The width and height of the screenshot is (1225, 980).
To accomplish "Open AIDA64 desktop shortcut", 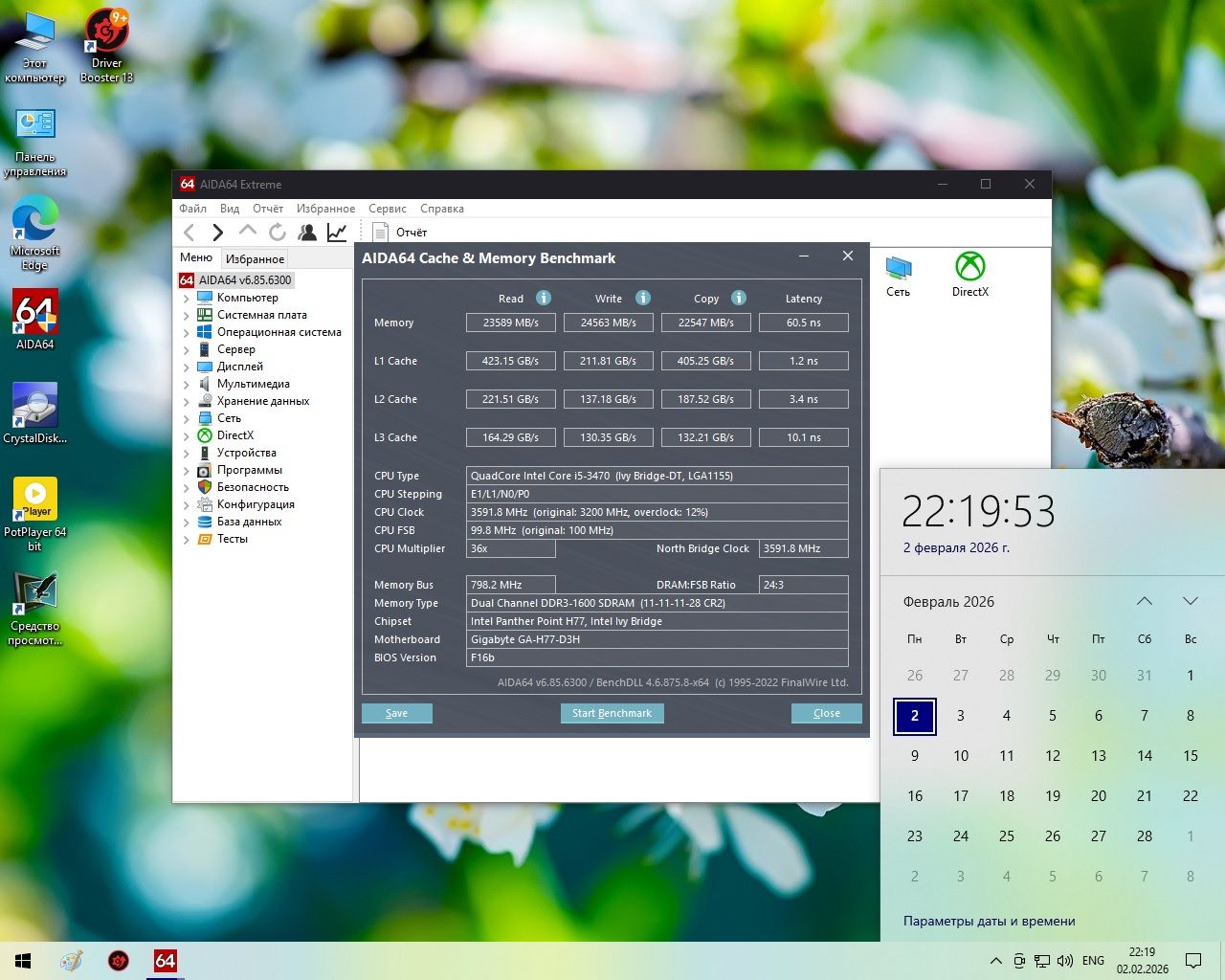I will point(35,320).
